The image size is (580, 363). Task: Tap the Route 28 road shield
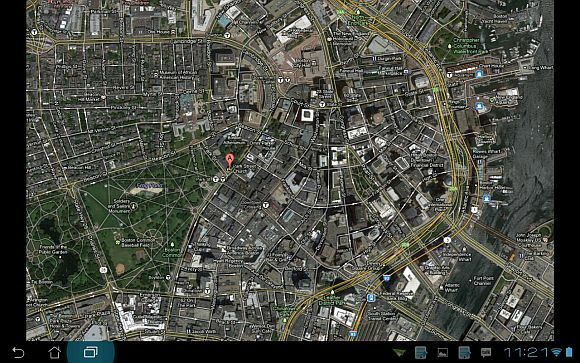[x=104, y=270]
